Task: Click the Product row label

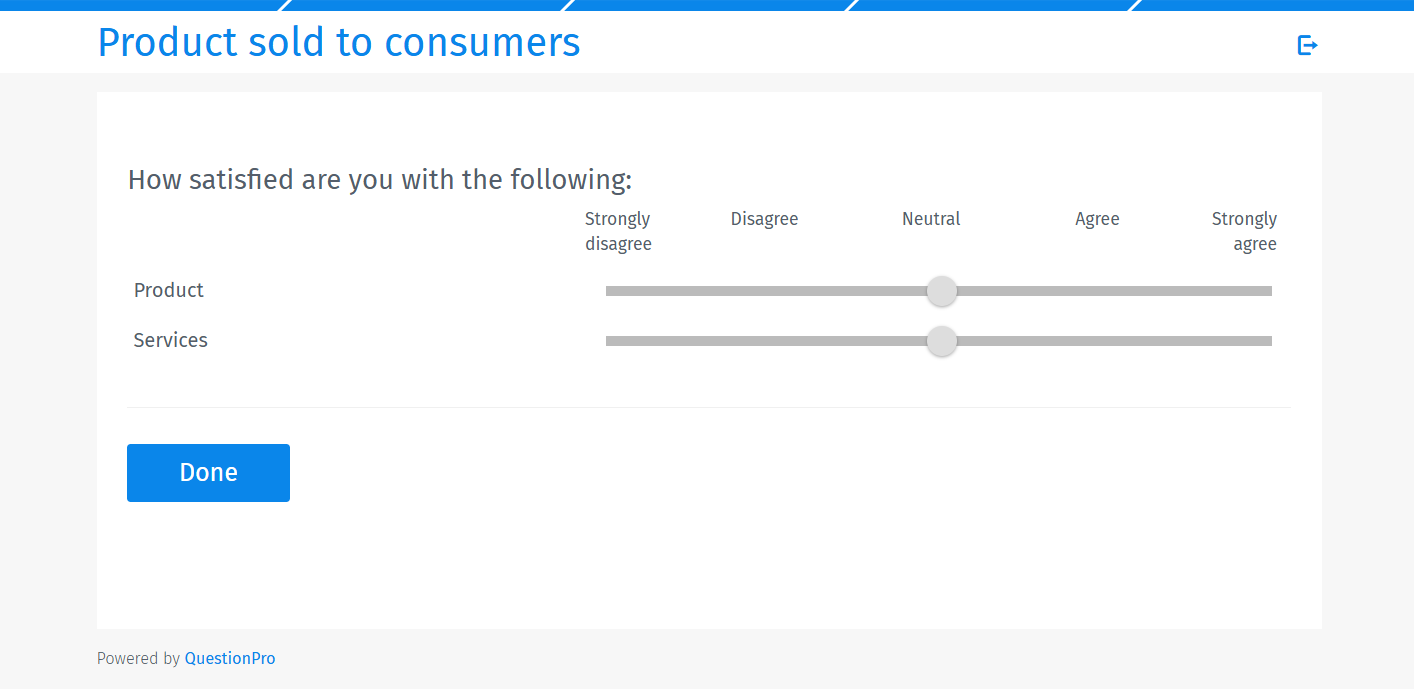Action: pos(168,290)
